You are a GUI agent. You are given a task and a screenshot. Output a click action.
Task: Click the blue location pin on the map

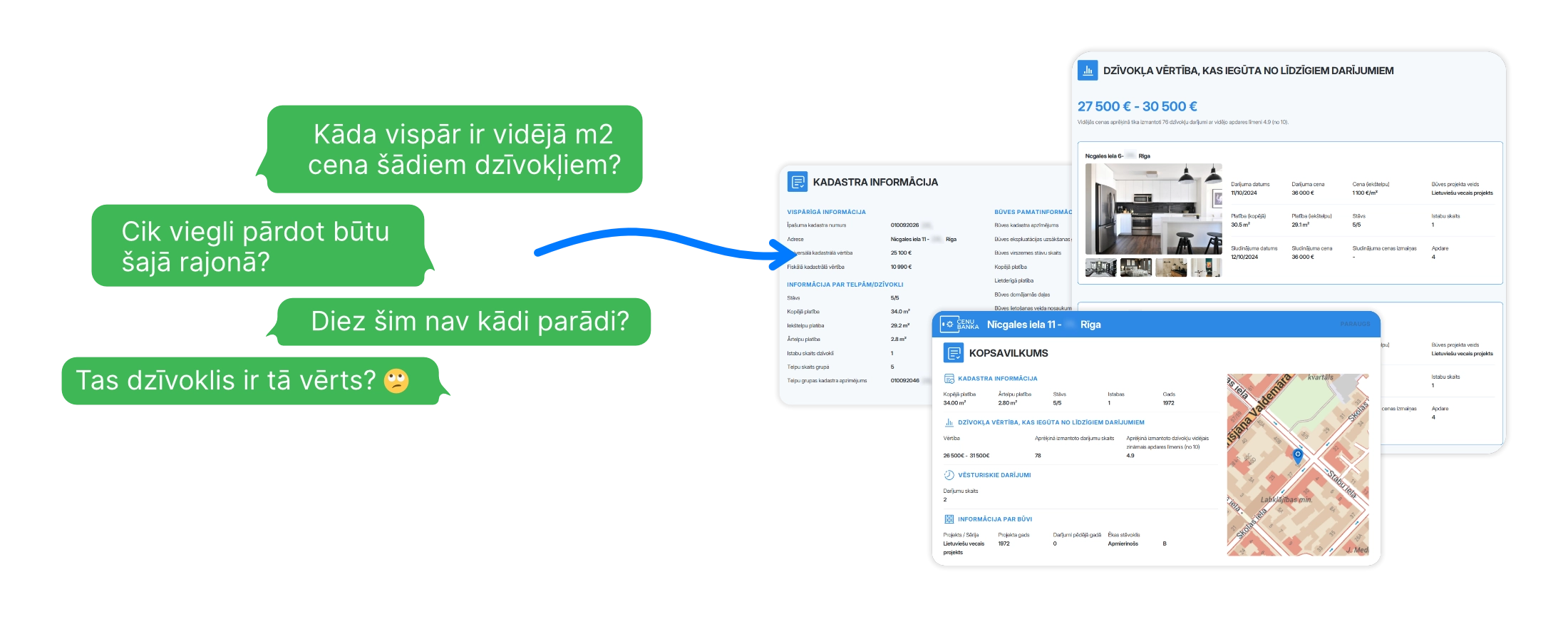(x=1298, y=455)
